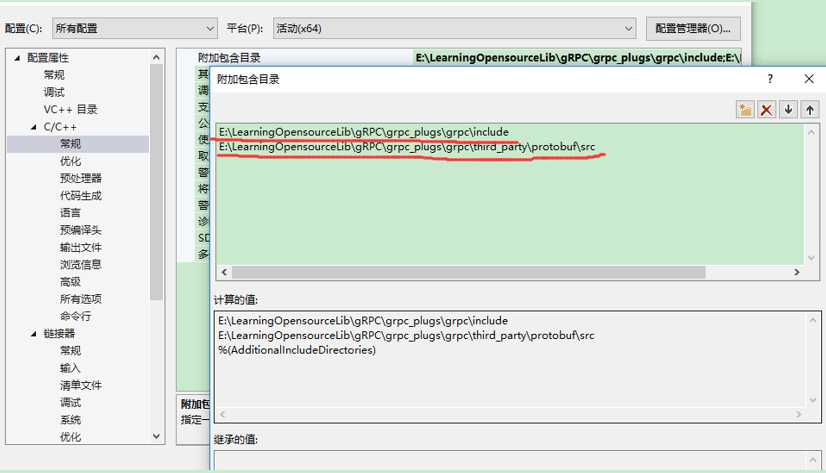Screen dimensions: 826x473
Task: Select 常规 under 链接器
Action: coord(70,351)
